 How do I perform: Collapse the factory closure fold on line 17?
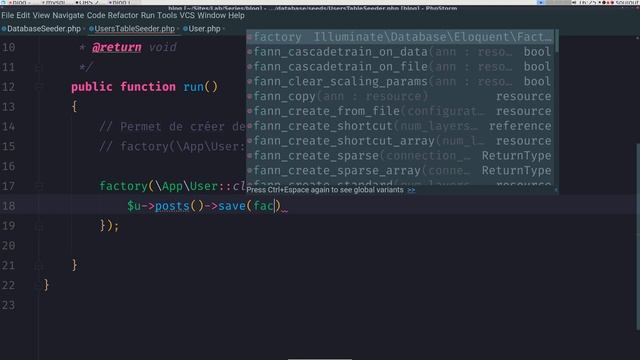click(x=38, y=187)
